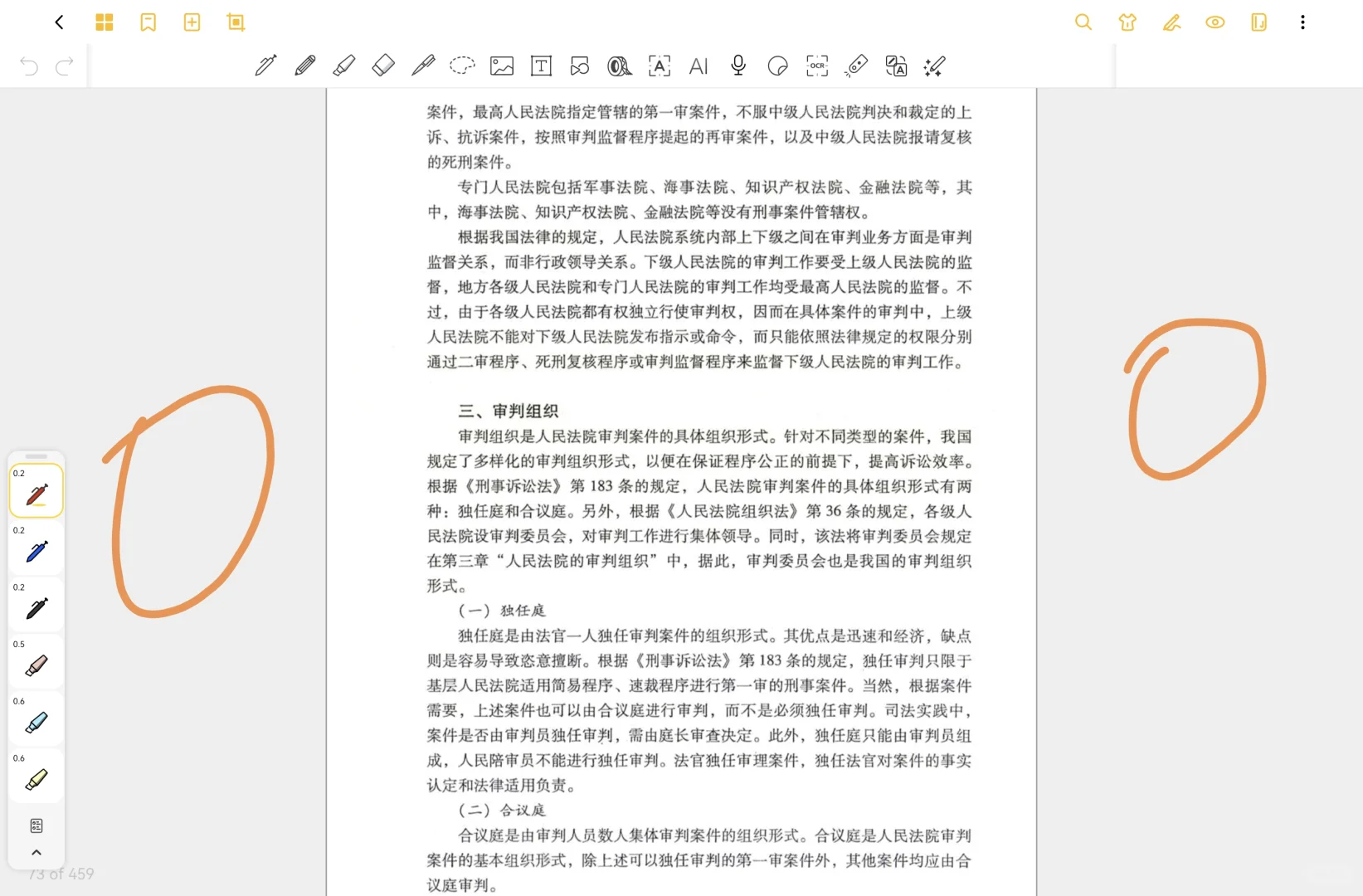This screenshot has width=1363, height=896.
Task: Switch to editing mode with the pen-writing icon
Action: click(x=1172, y=22)
